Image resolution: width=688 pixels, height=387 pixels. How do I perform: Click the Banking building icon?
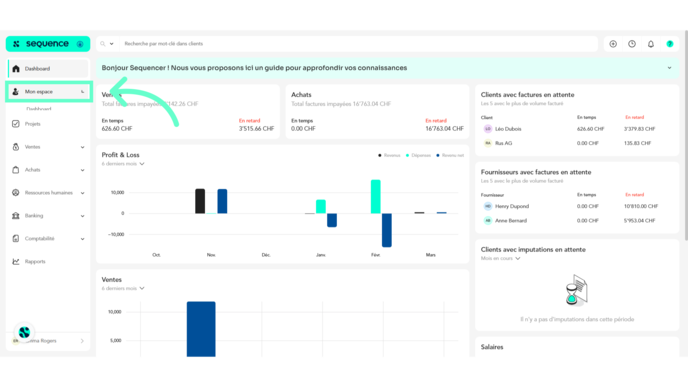(16, 216)
